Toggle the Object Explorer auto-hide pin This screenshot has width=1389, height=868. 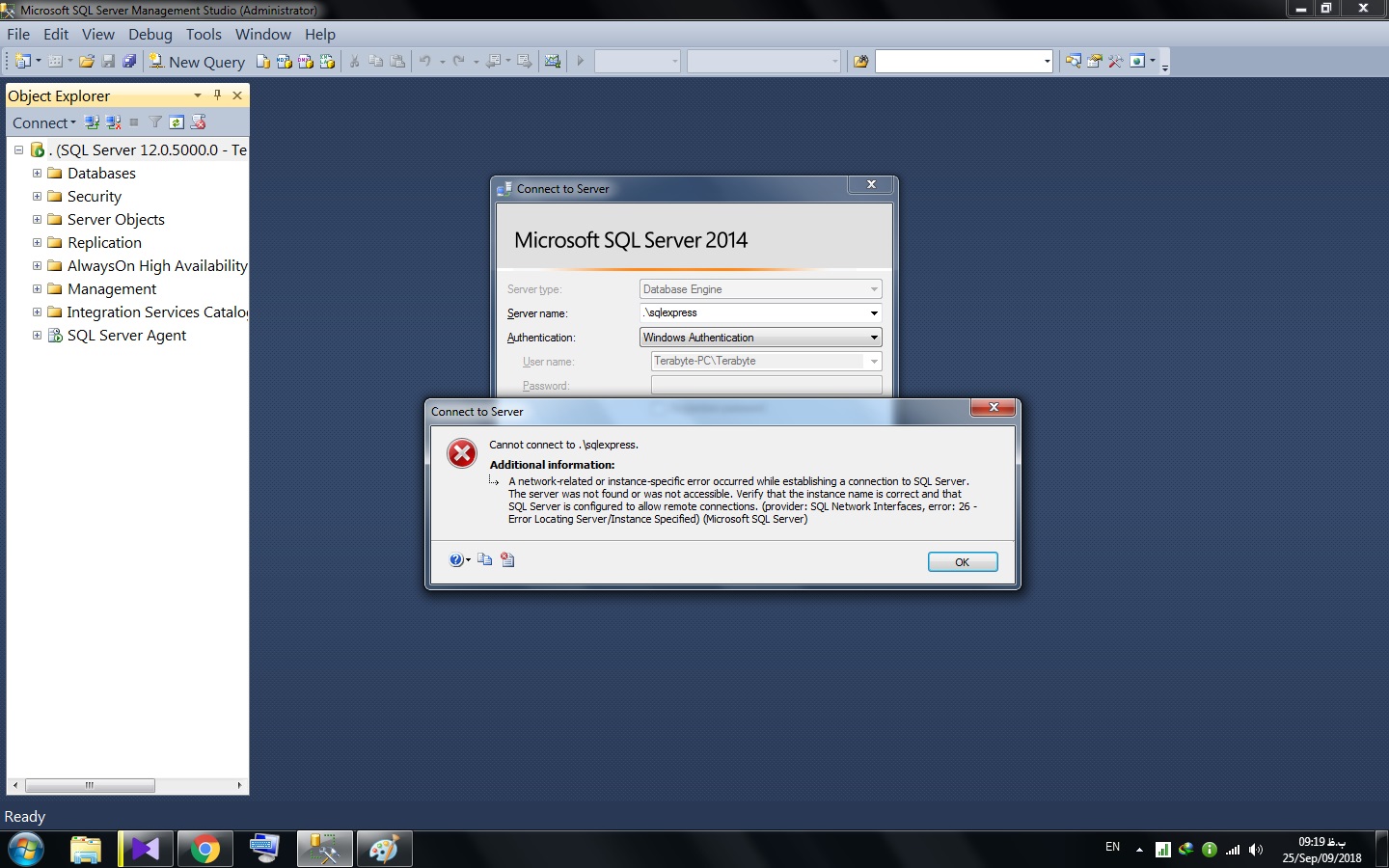(x=217, y=95)
